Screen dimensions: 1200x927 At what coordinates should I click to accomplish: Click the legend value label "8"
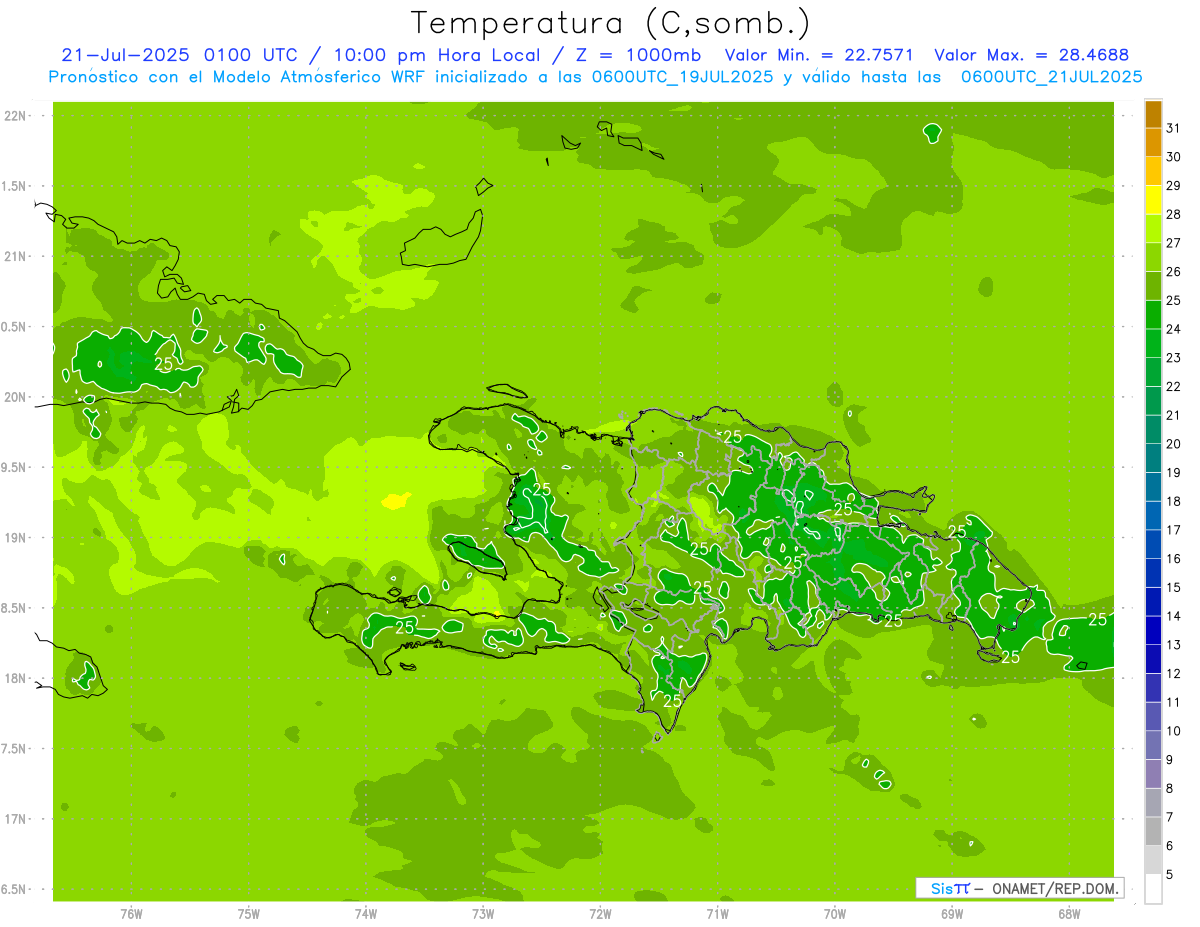click(1170, 789)
